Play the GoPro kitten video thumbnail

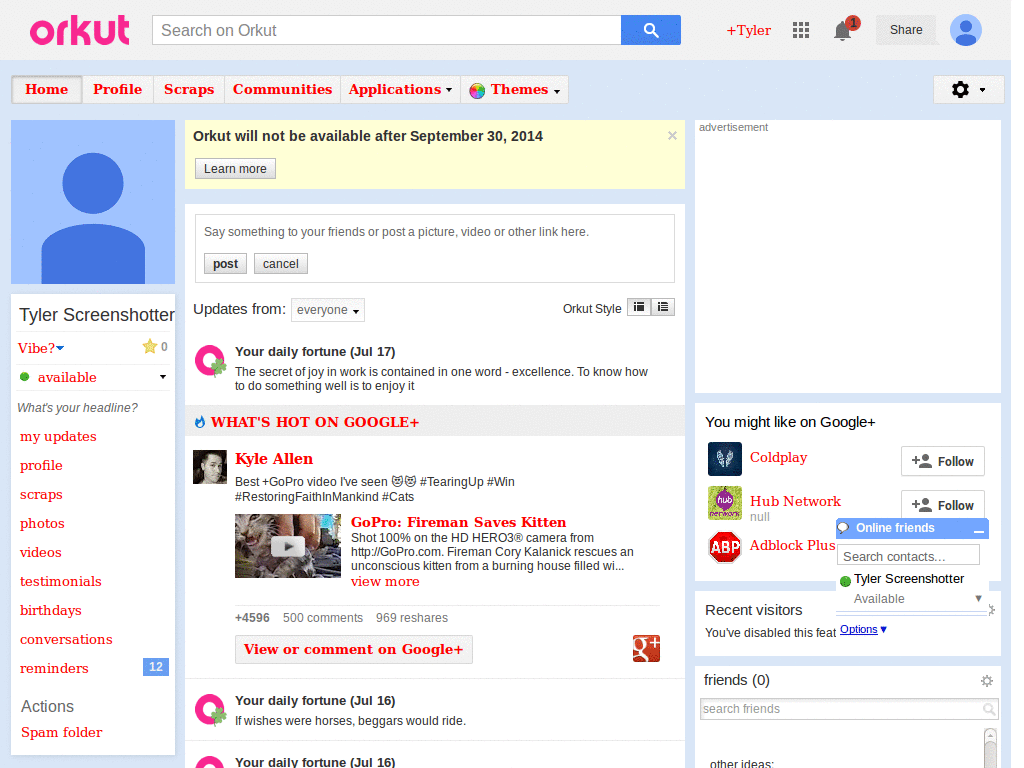(x=287, y=546)
